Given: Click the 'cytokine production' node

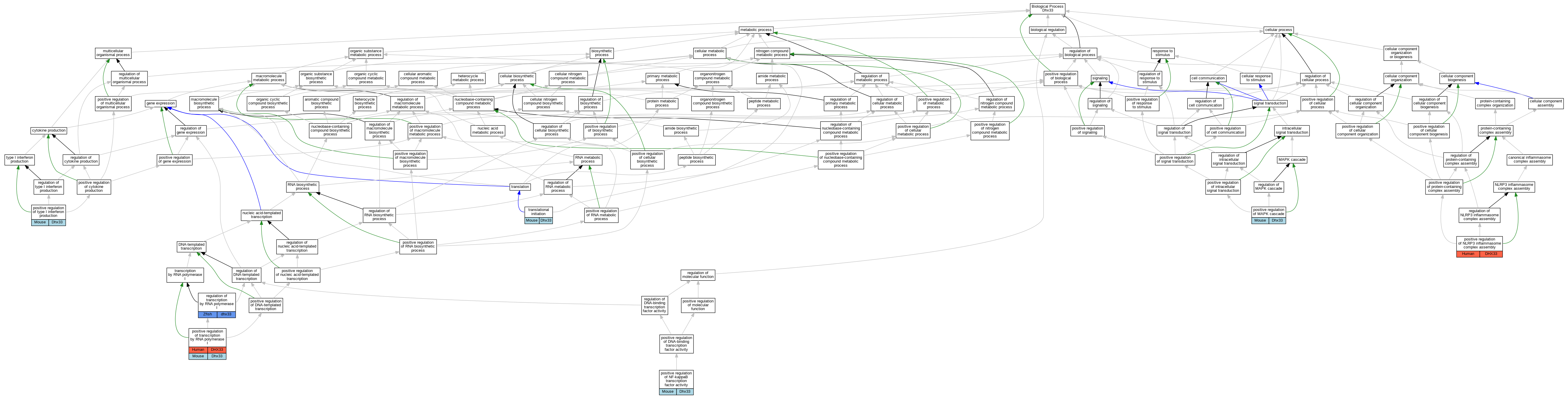Looking at the screenshot, I should point(49,130).
